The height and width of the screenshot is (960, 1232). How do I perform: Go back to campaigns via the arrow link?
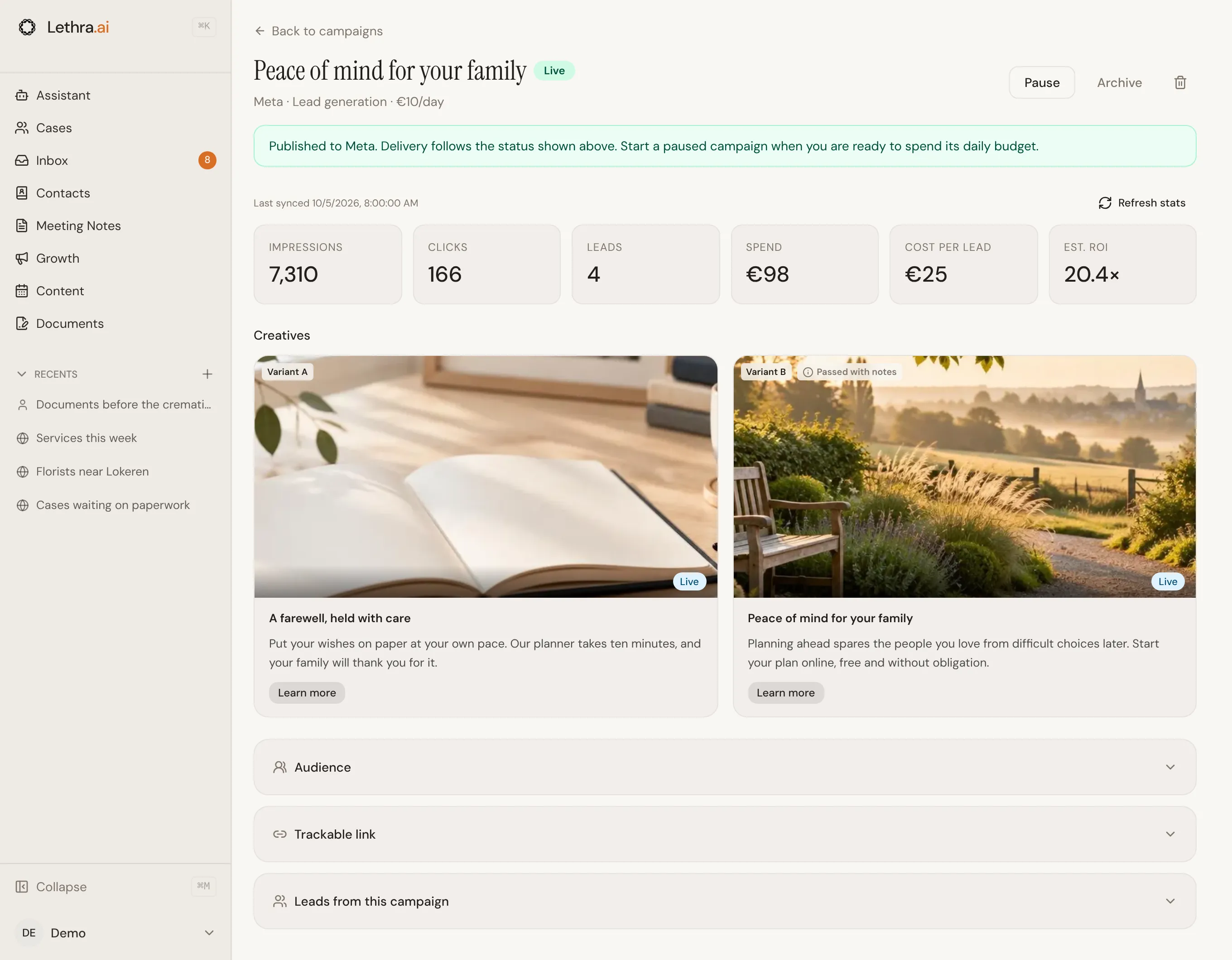point(318,31)
